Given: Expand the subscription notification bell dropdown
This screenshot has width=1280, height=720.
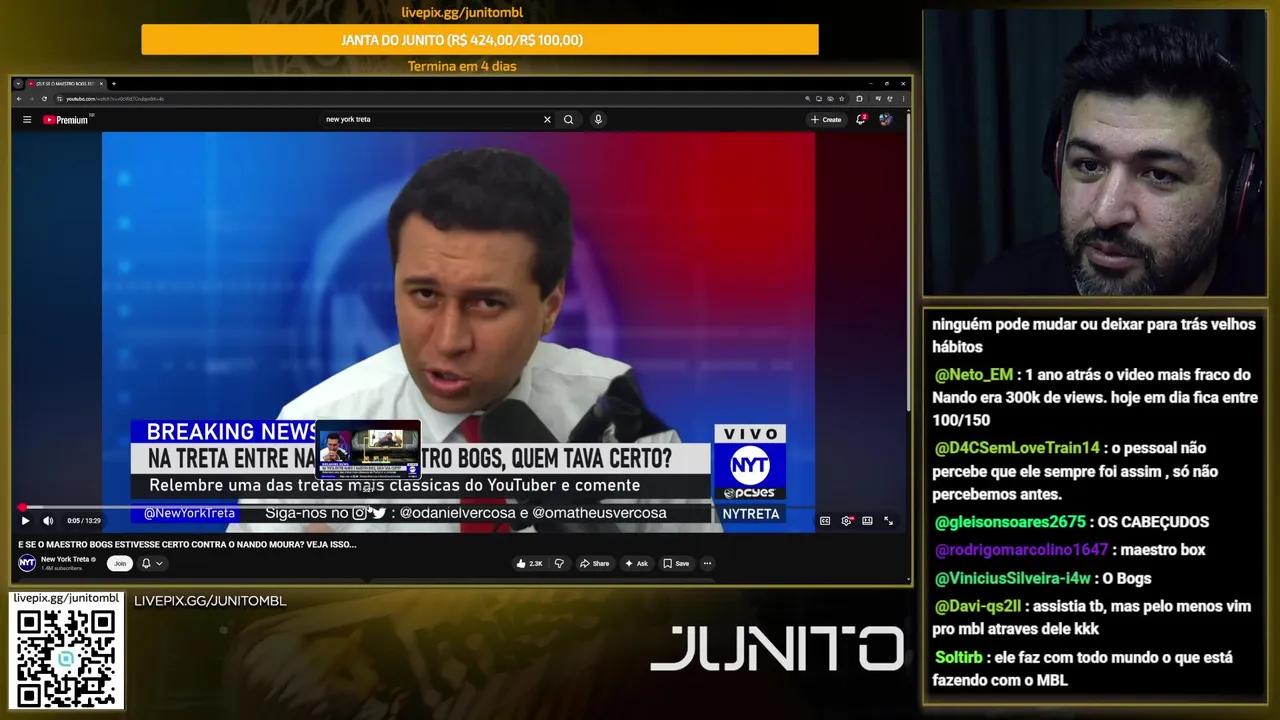Looking at the screenshot, I should [152, 563].
